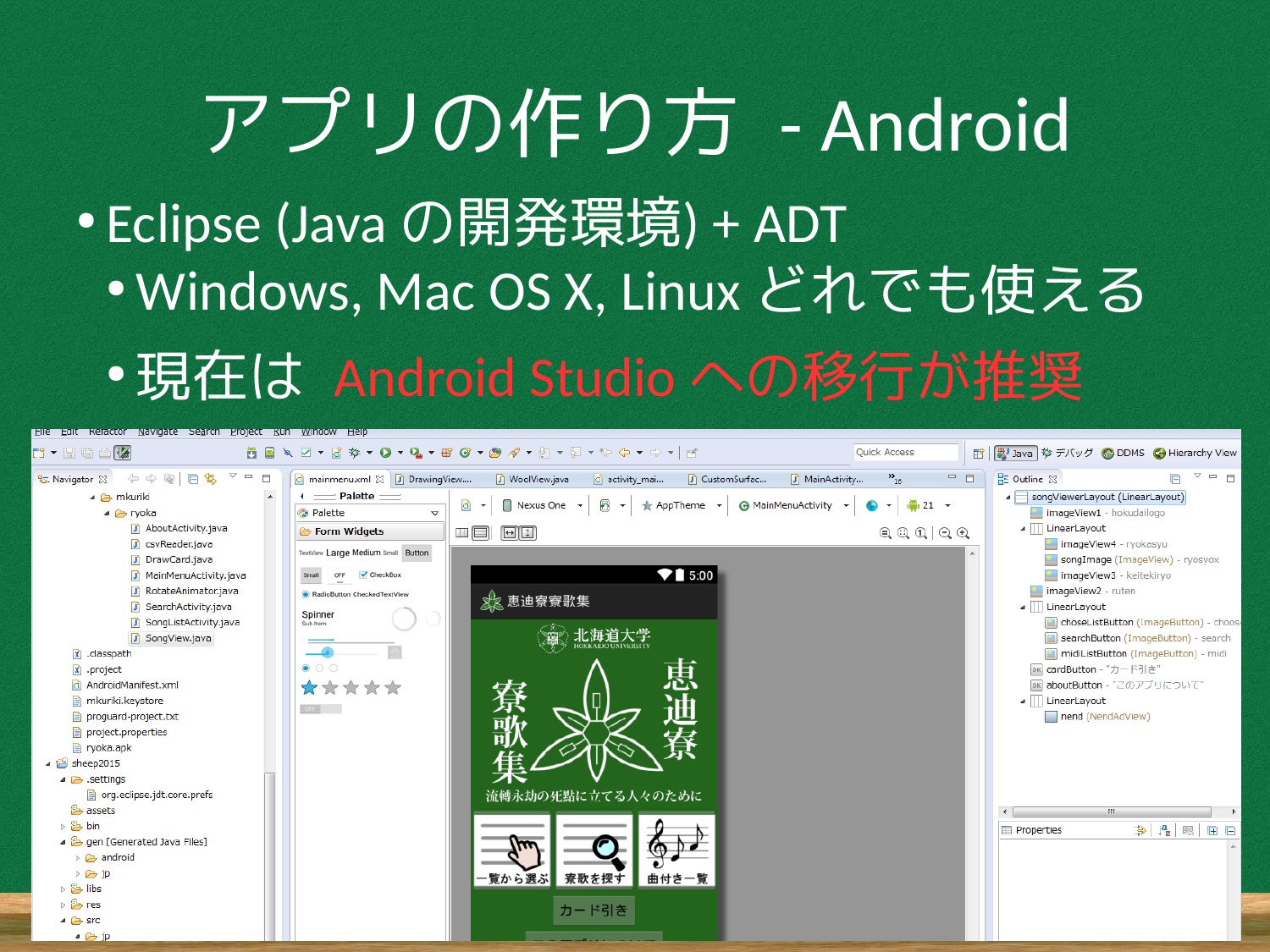This screenshot has width=1270, height=952.
Task: Click the Outline collapse all icon
Action: (1174, 479)
